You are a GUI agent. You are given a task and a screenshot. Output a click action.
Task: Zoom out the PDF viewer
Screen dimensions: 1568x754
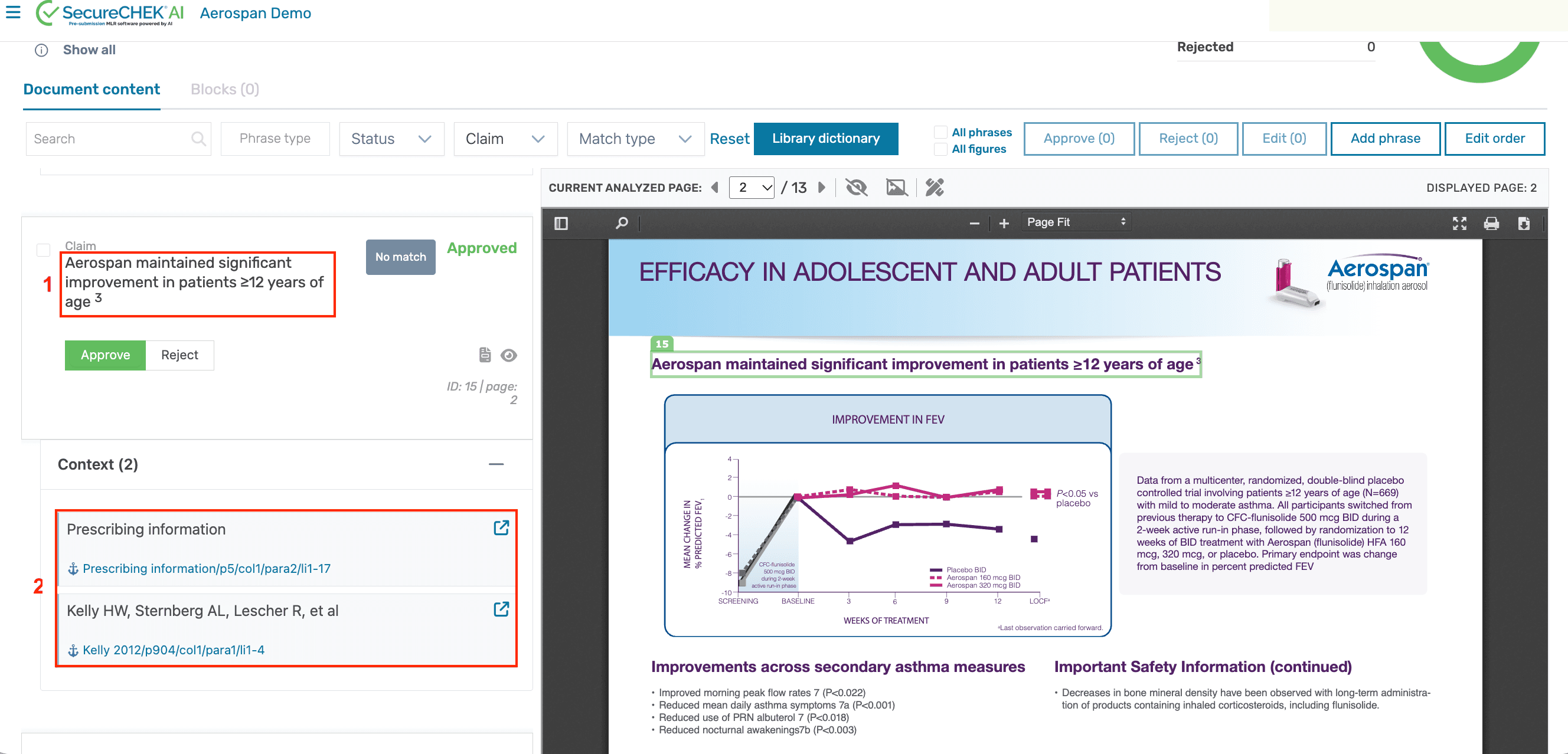tap(974, 223)
